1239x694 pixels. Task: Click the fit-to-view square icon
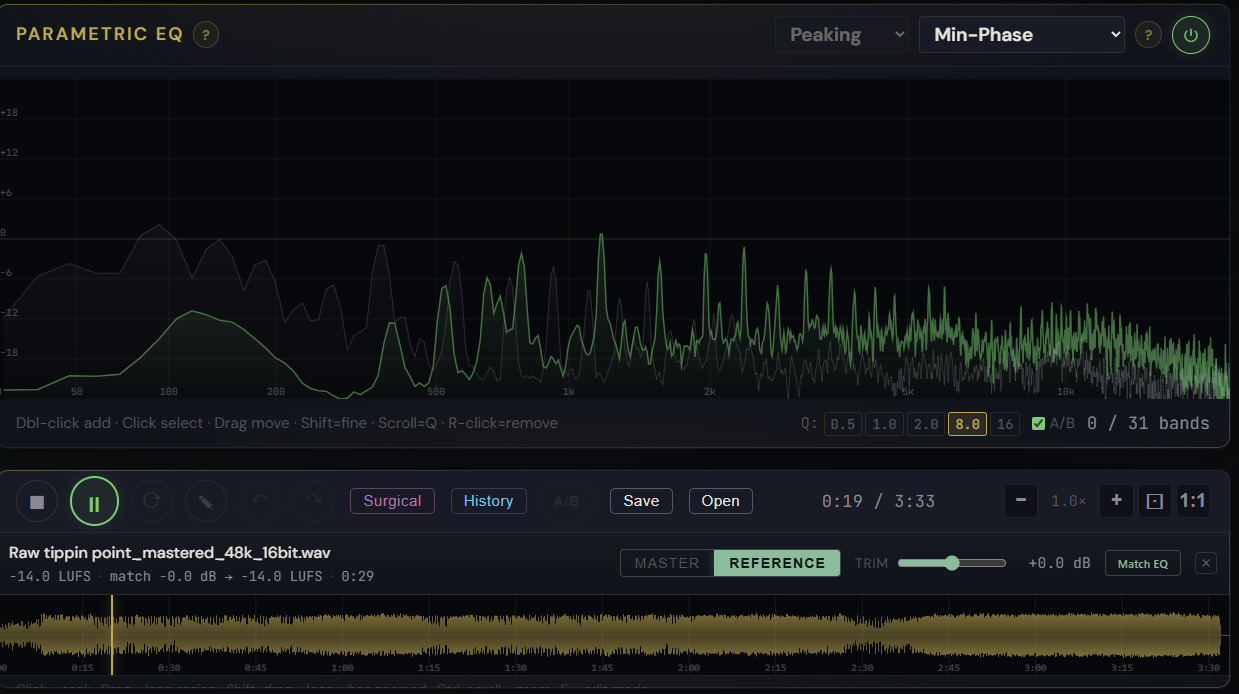(1155, 501)
